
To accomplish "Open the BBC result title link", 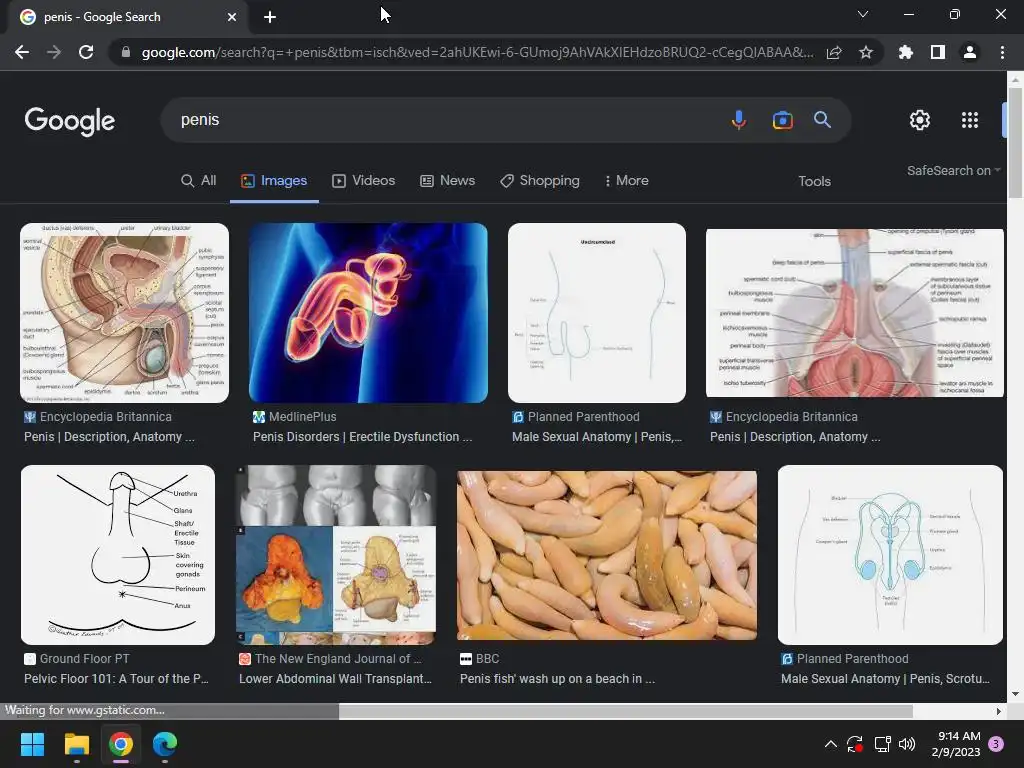I will pyautogui.click(x=557, y=679).
